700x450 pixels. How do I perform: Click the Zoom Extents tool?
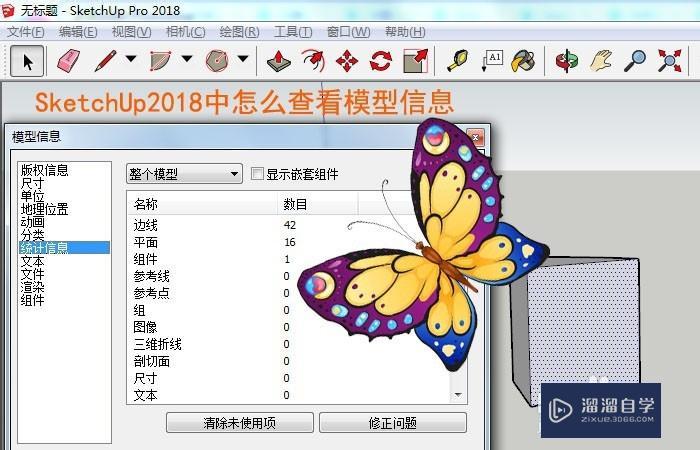pos(669,61)
